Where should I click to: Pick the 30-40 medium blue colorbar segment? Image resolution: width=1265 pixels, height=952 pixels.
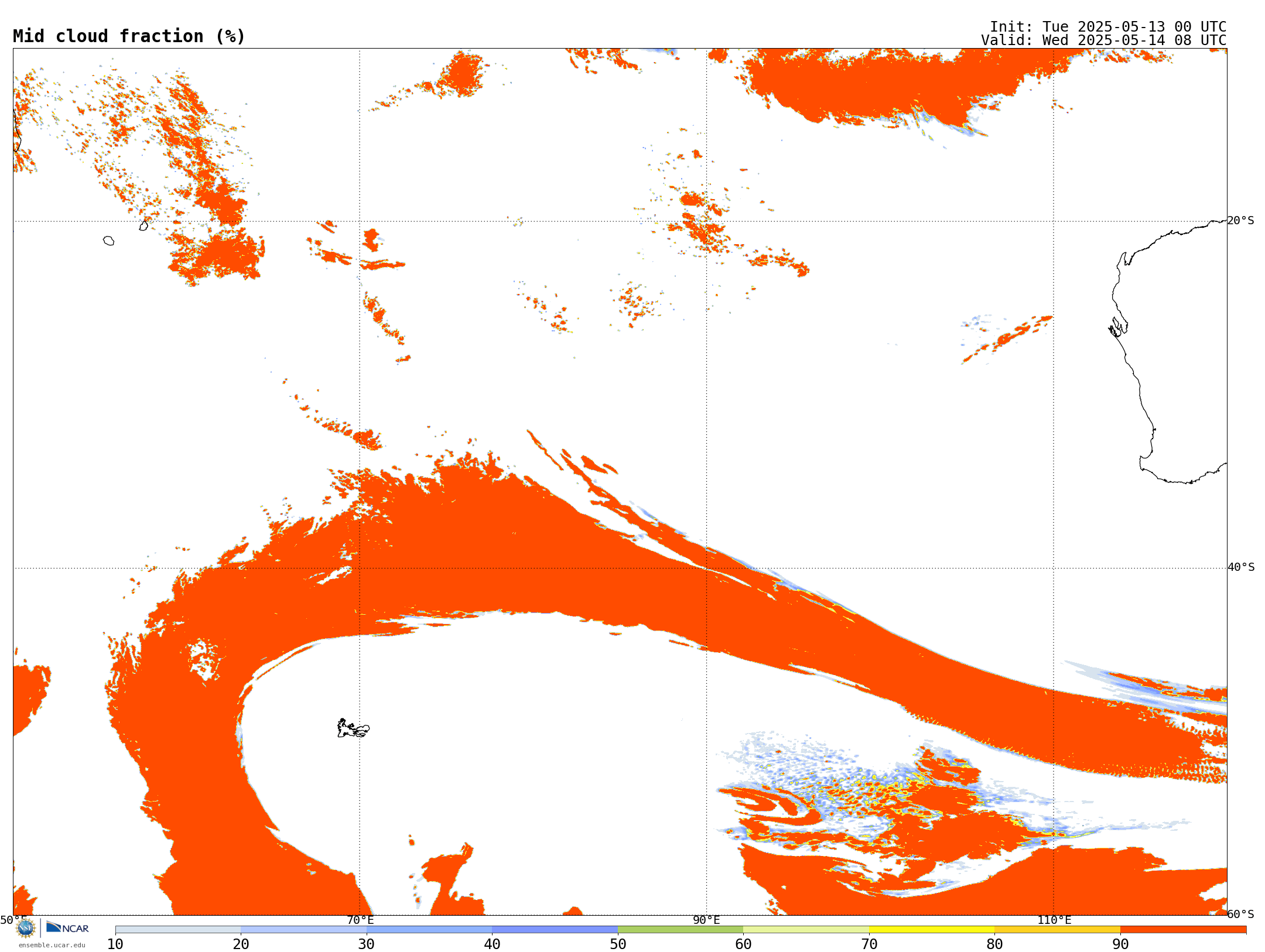[x=429, y=930]
